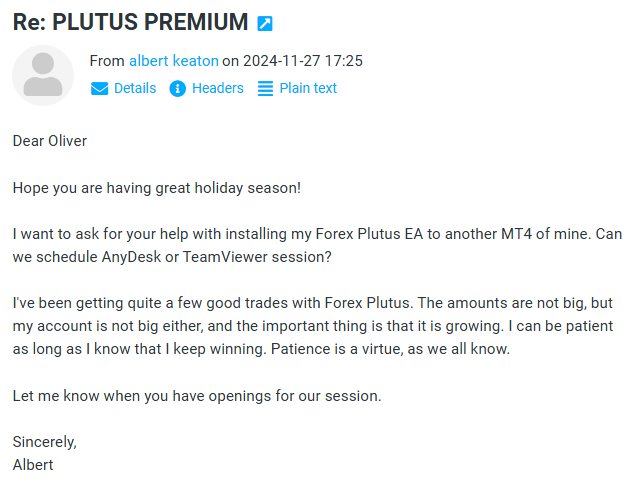Click the Sincerely closing line

click(x=45, y=442)
